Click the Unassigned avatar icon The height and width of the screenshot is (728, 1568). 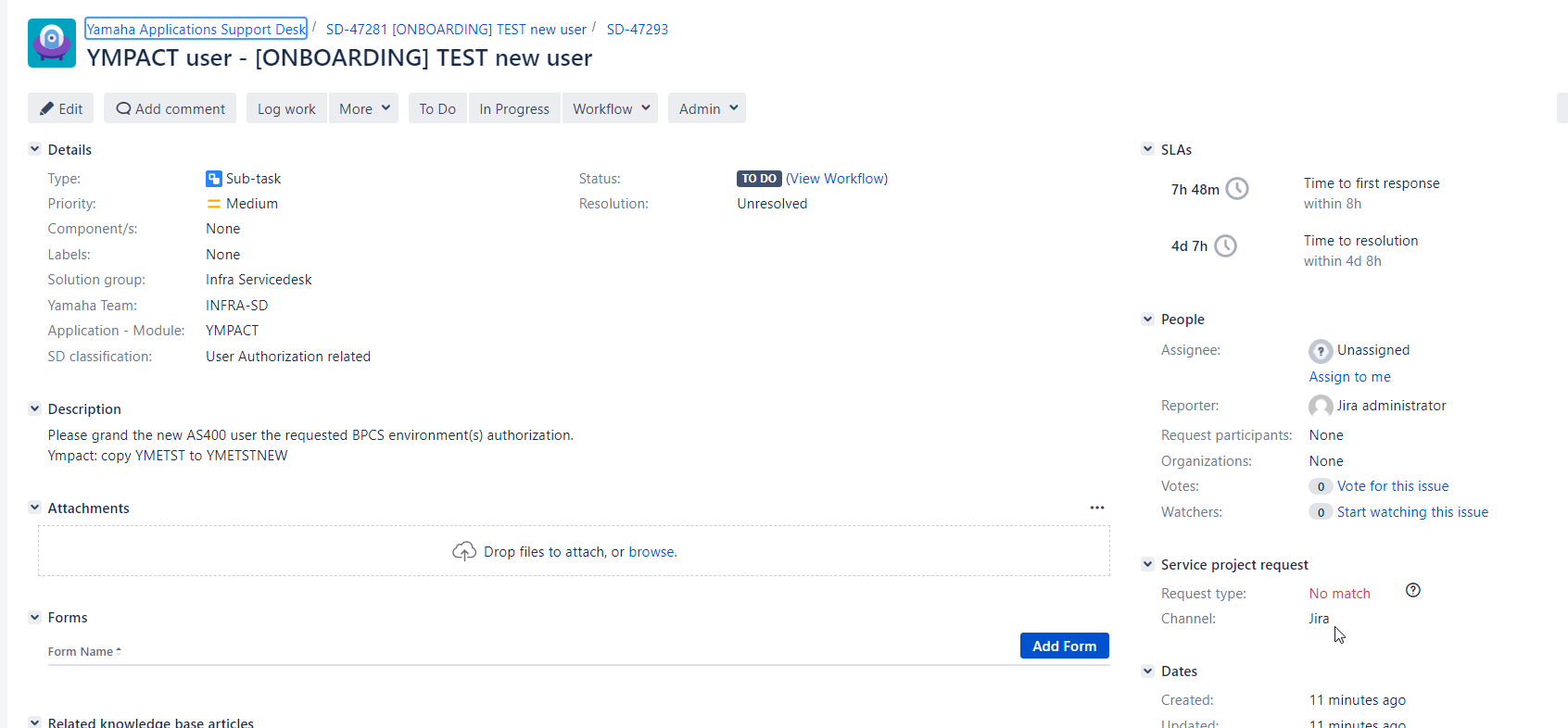pyautogui.click(x=1321, y=351)
